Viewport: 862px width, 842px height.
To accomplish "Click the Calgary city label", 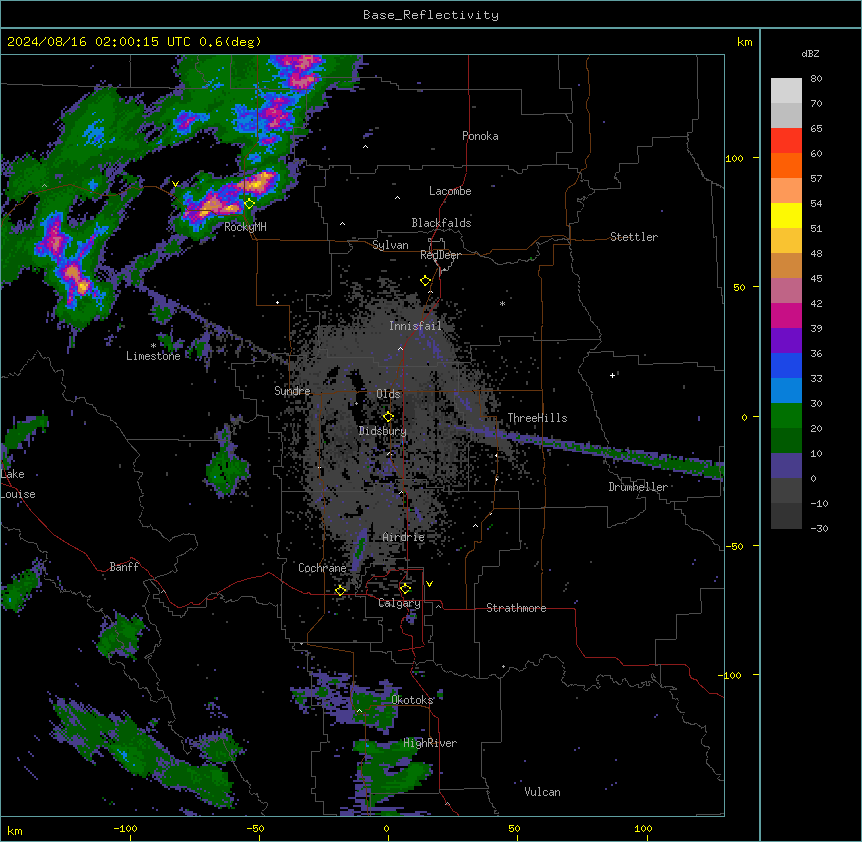I will pyautogui.click(x=399, y=603).
